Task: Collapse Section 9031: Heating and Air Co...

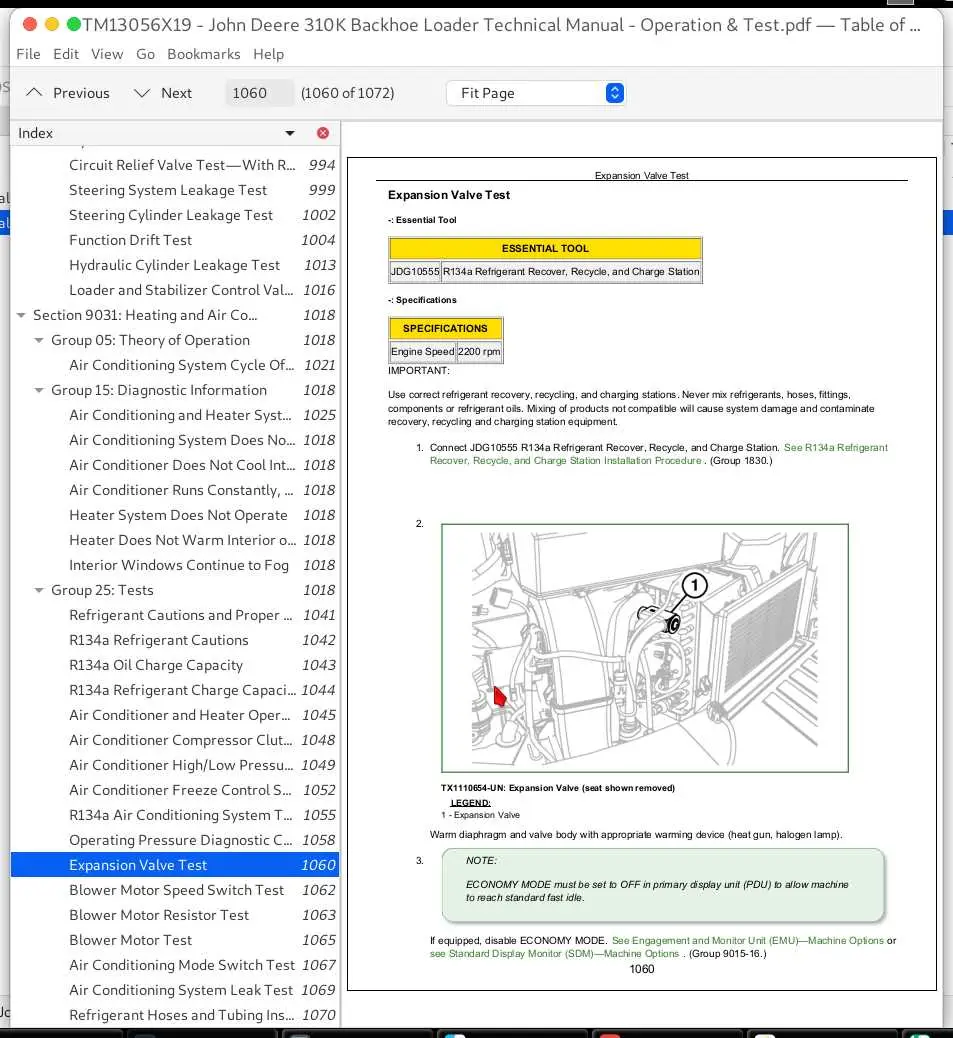Action: 21,316
